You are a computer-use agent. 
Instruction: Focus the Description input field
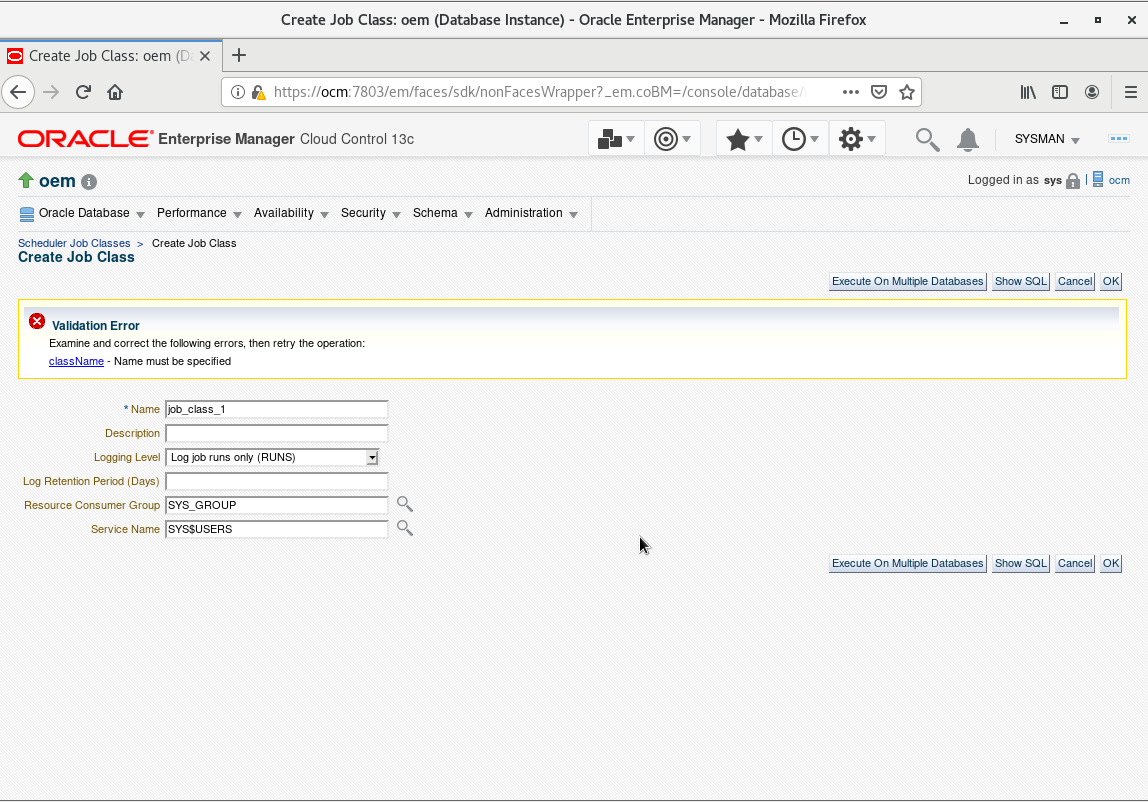[x=277, y=434]
